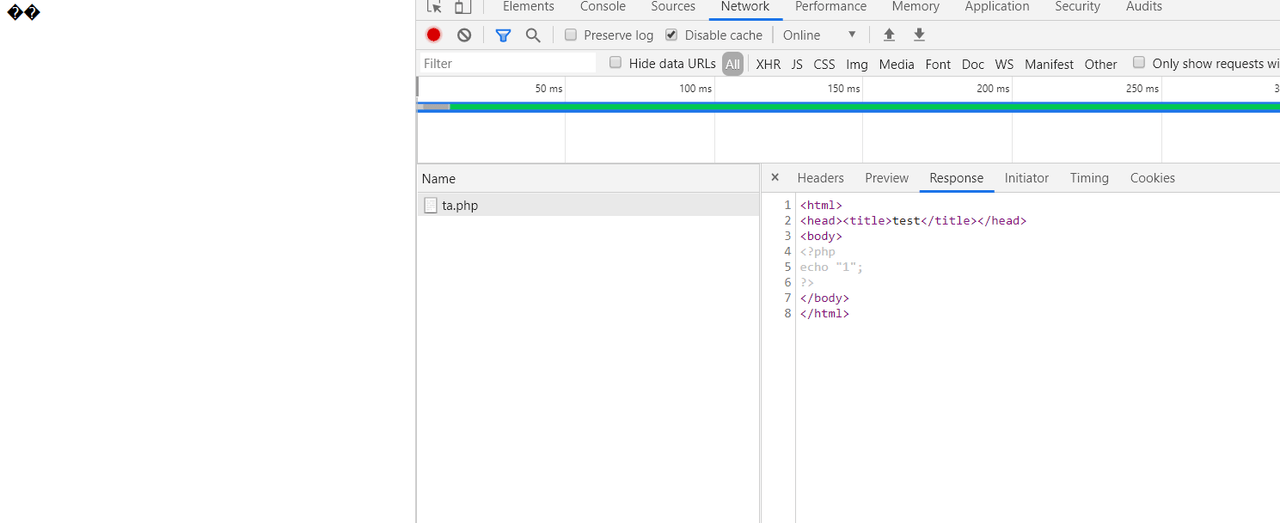
Task: Toggle the device toolbar icon
Action: [462, 7]
